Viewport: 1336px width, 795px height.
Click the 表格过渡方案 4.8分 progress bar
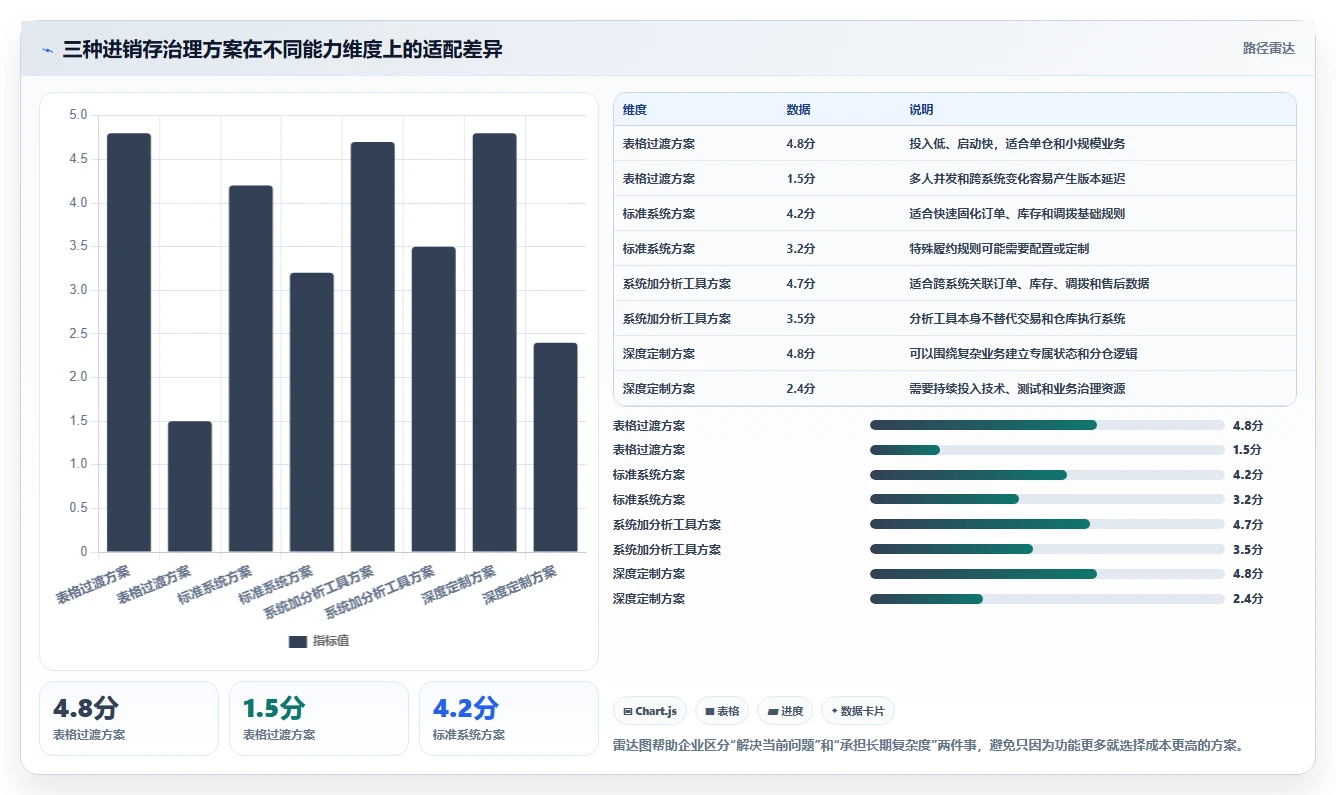[x=1047, y=425]
